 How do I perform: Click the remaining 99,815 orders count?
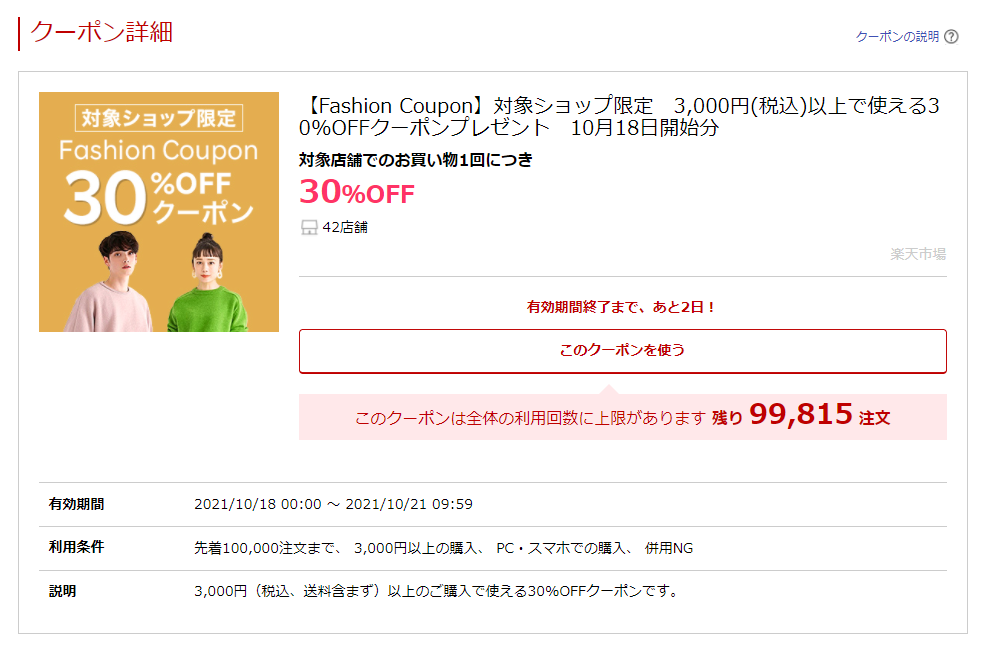pyautogui.click(x=801, y=415)
